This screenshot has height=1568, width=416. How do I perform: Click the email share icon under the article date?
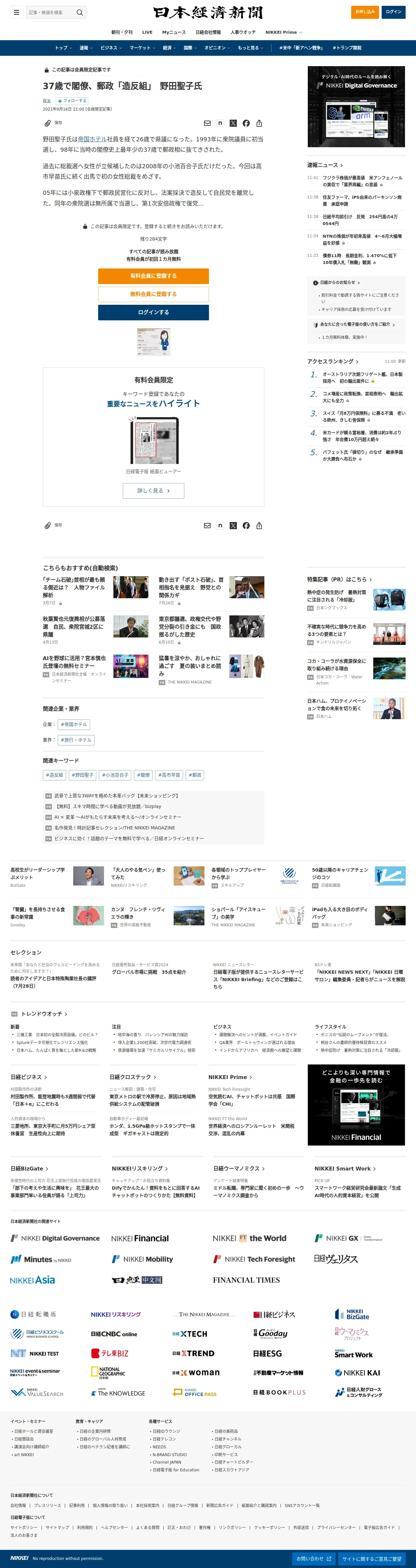coord(207,123)
